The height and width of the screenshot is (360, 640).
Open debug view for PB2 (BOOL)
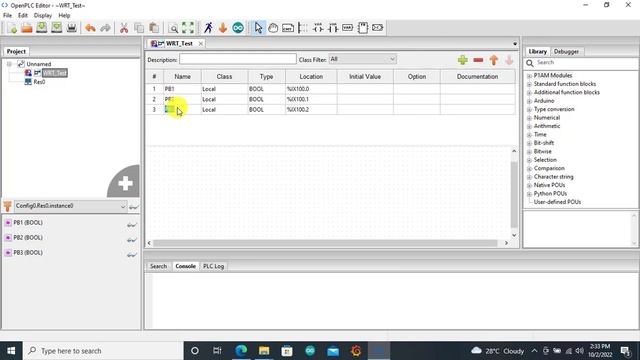(x=131, y=240)
